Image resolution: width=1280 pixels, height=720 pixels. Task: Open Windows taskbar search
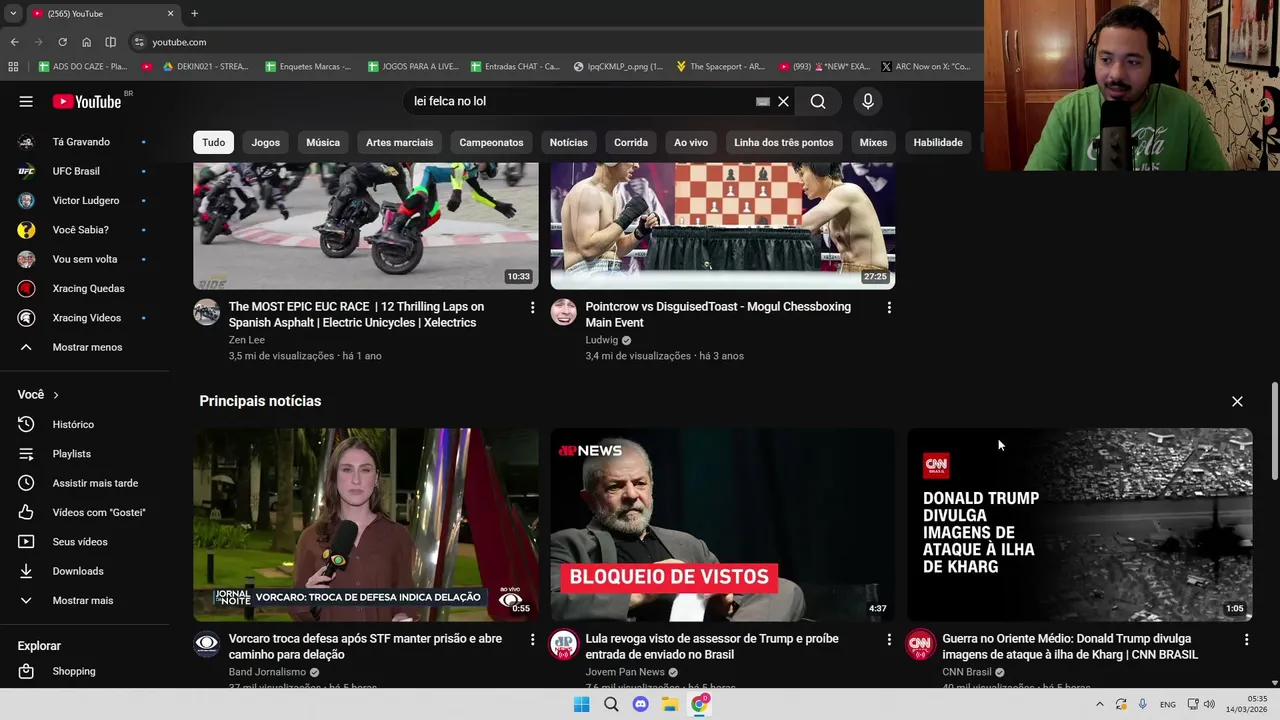coord(611,704)
